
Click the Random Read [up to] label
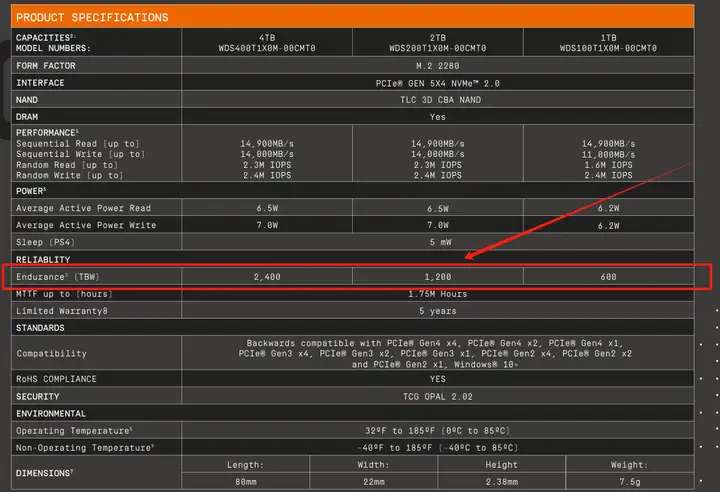pos(67,164)
